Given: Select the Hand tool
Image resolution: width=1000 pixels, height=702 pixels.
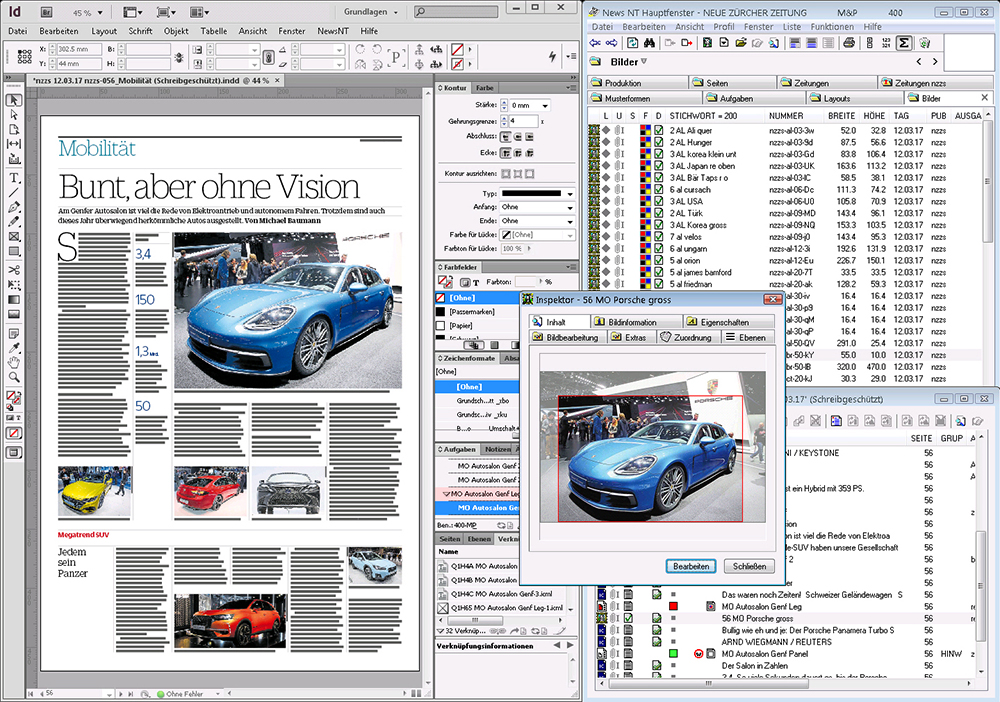Looking at the screenshot, I should click(14, 363).
